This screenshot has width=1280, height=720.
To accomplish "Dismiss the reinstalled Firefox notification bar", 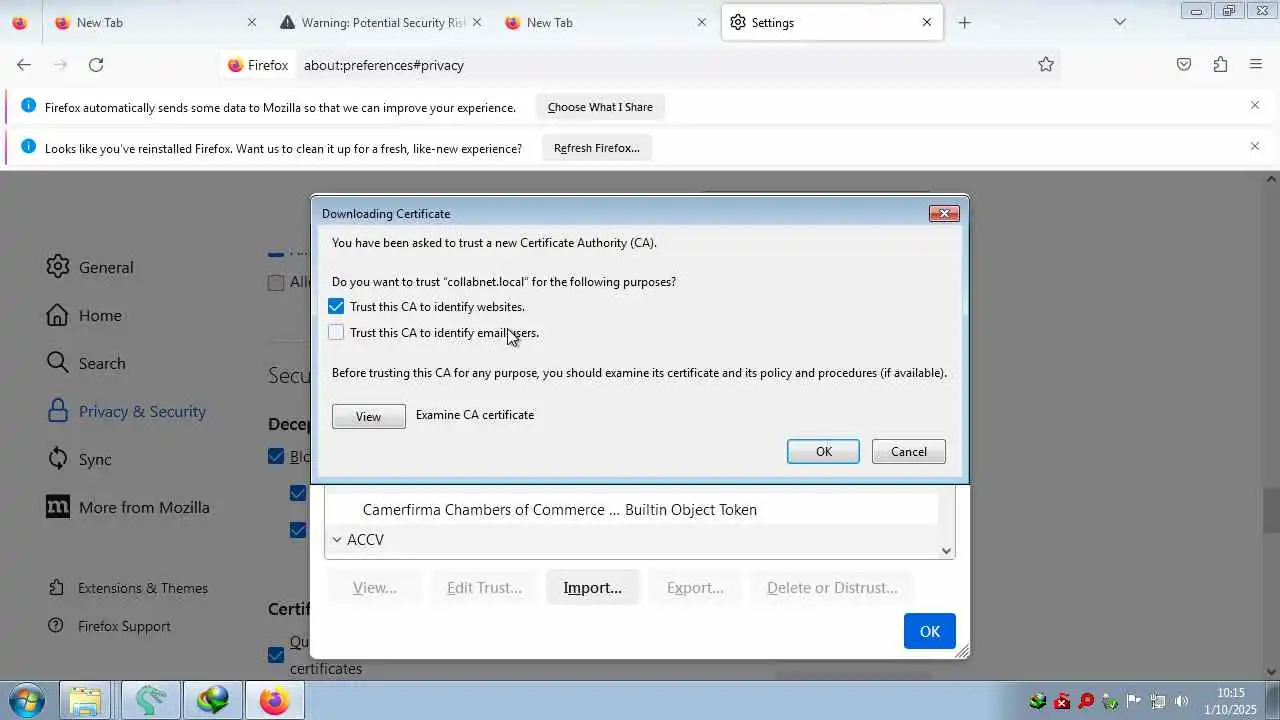I will point(1255,146).
